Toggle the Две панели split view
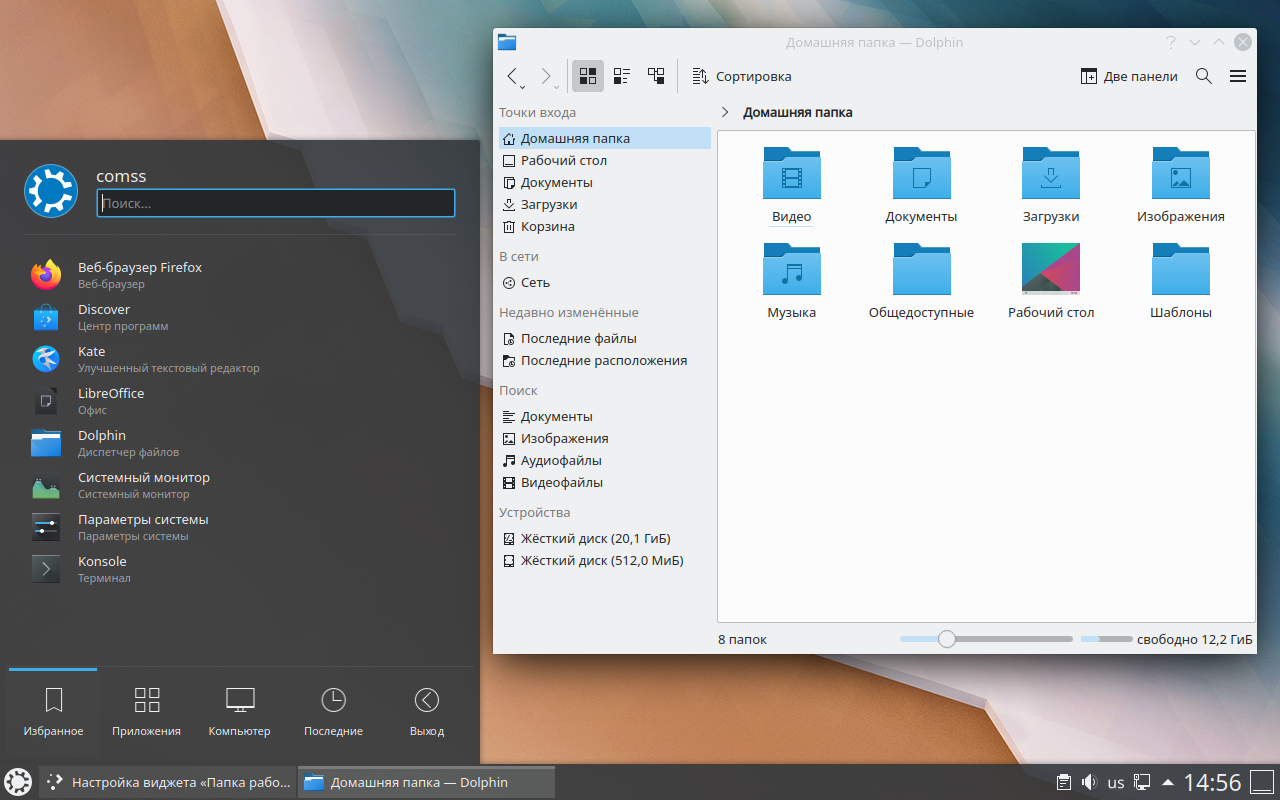 (x=1129, y=76)
